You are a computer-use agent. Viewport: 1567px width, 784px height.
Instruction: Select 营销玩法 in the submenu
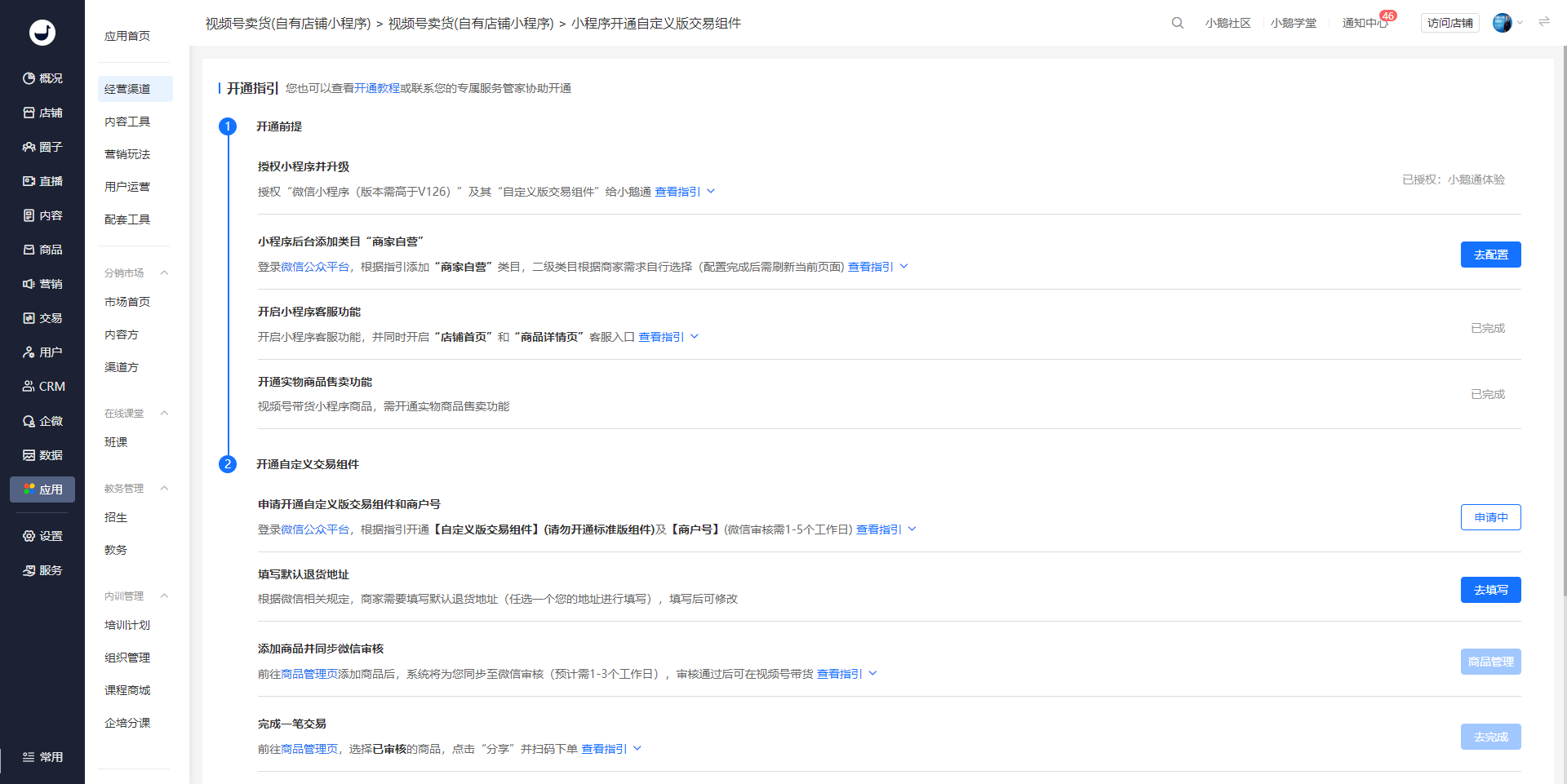(127, 154)
